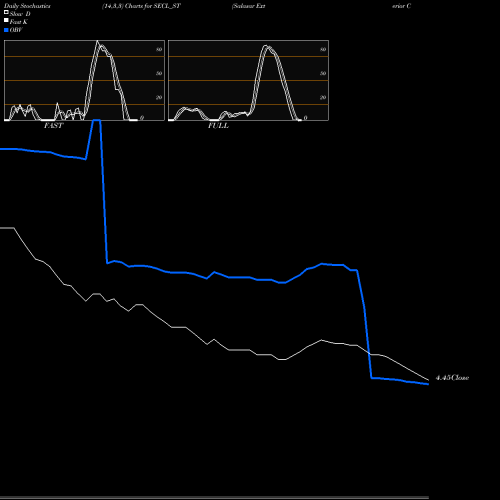Click the blue OBV legend swatch
Image resolution: width=500 pixels, height=500 pixels.
(x=6, y=30)
